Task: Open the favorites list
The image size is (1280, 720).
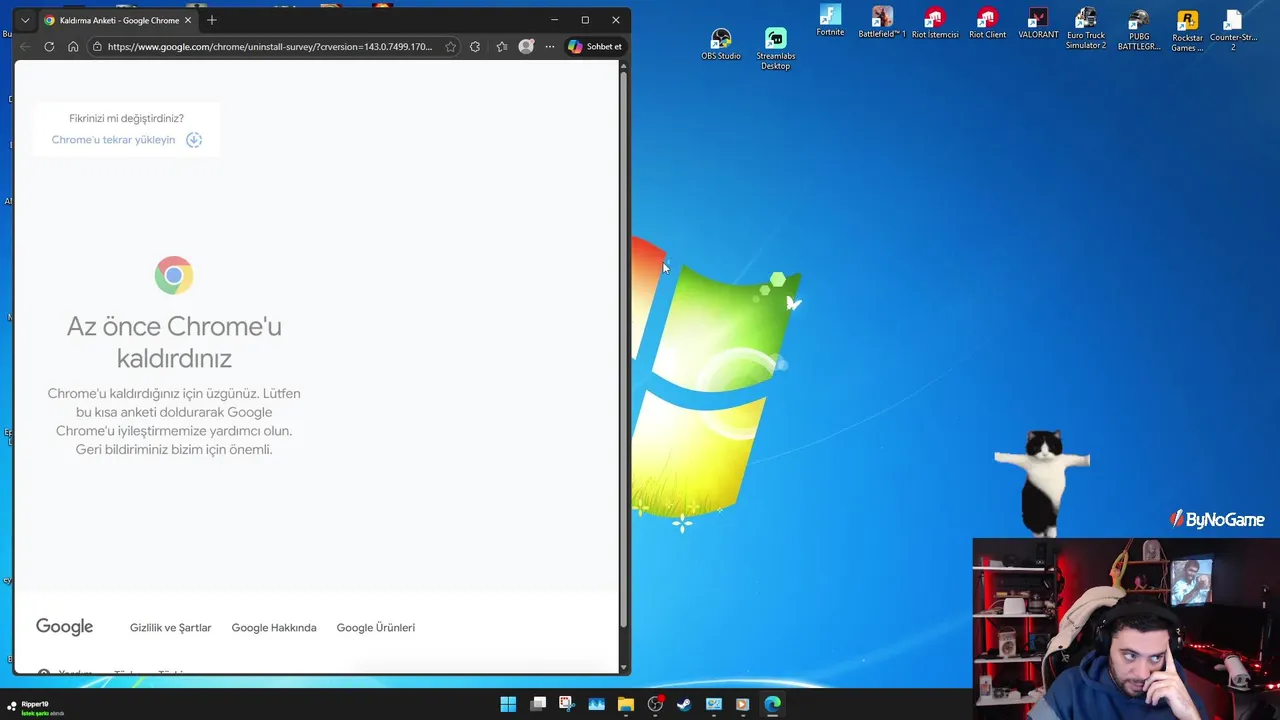Action: 502,47
